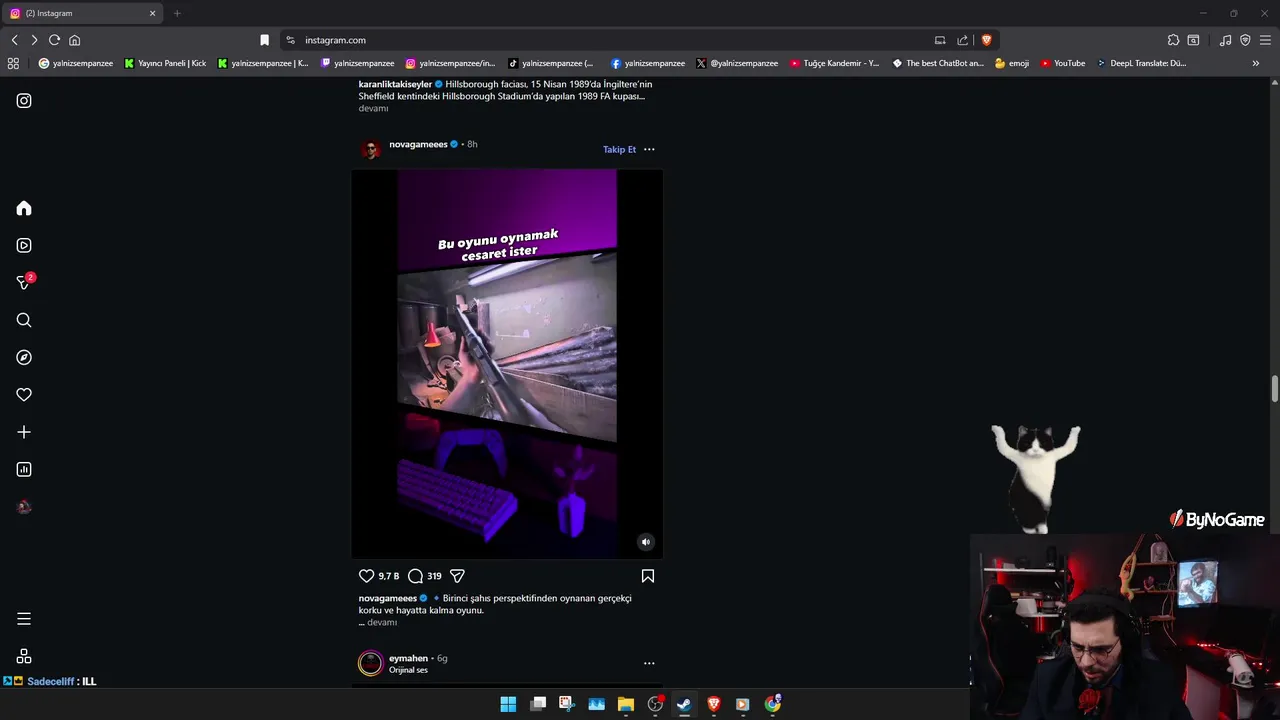The width and height of the screenshot is (1280, 720).
Task: Open the browser extensions puzzle icon
Action: point(1173,40)
